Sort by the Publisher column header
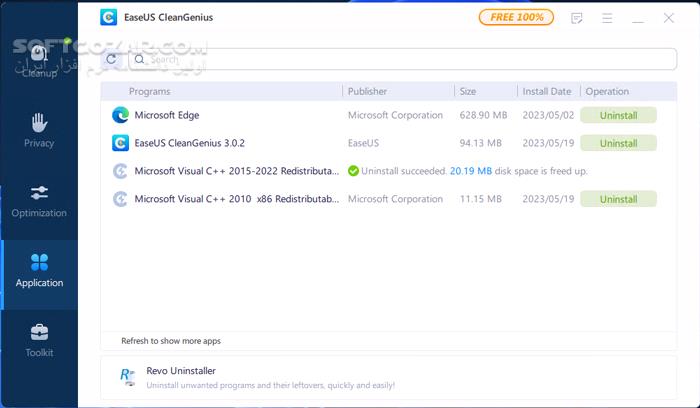This screenshot has width=700, height=408. tap(367, 91)
